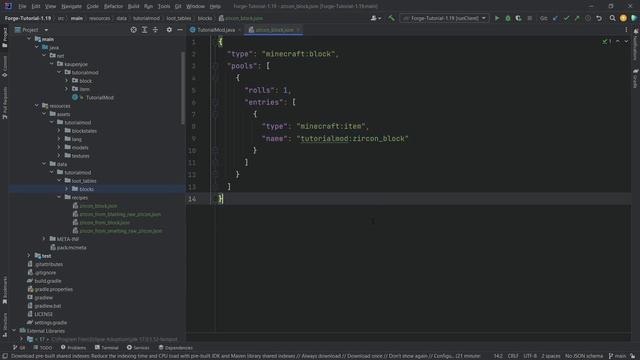Open Project panel settings gear
Viewport: 640px width, 360px height.
coord(169,30)
